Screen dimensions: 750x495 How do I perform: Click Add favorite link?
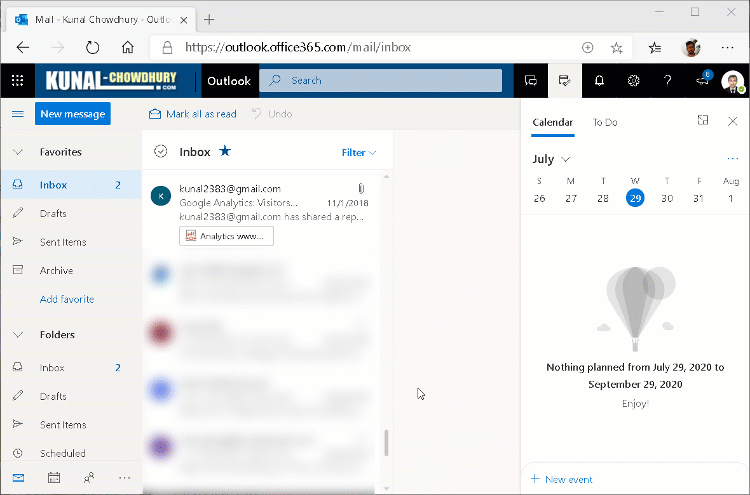pyautogui.click(x=67, y=299)
